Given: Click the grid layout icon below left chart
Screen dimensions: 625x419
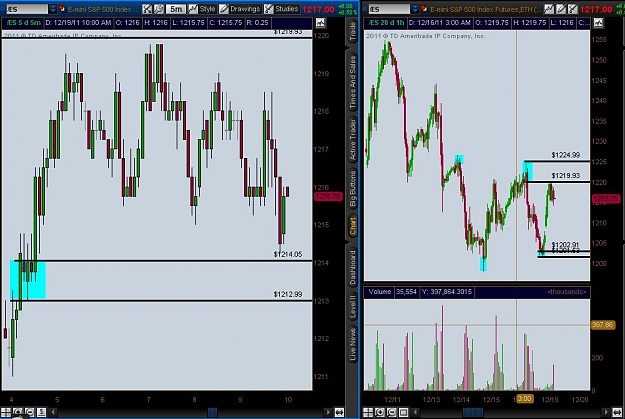Looking at the screenshot, I should [6, 412].
